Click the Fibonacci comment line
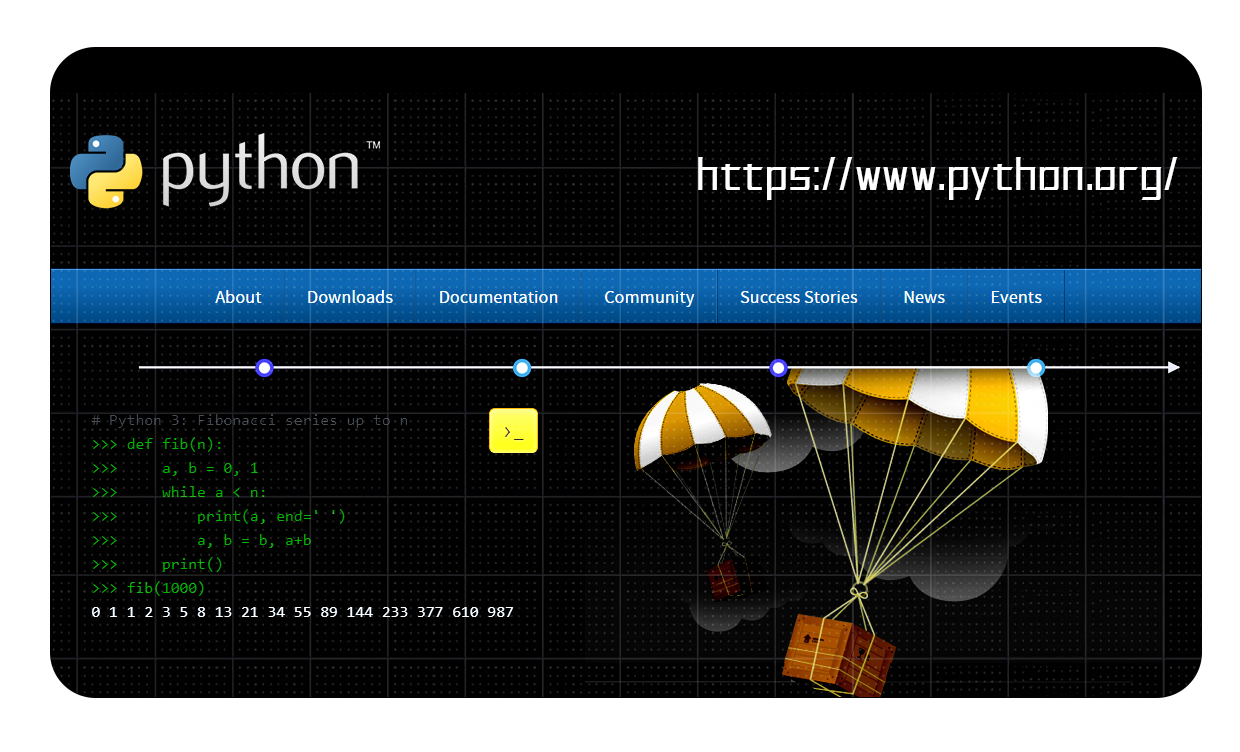Viewport: 1240px width, 752px height. [x=250, y=420]
